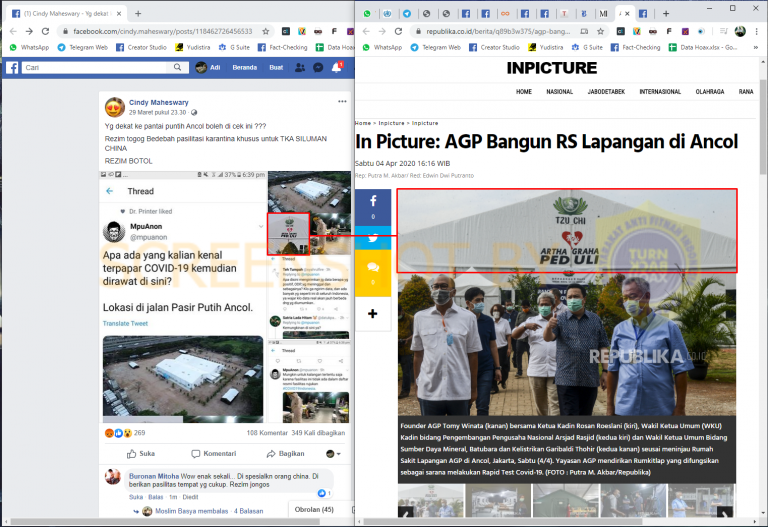
Task: Expand more share options with the plus button
Action: [x=373, y=313]
